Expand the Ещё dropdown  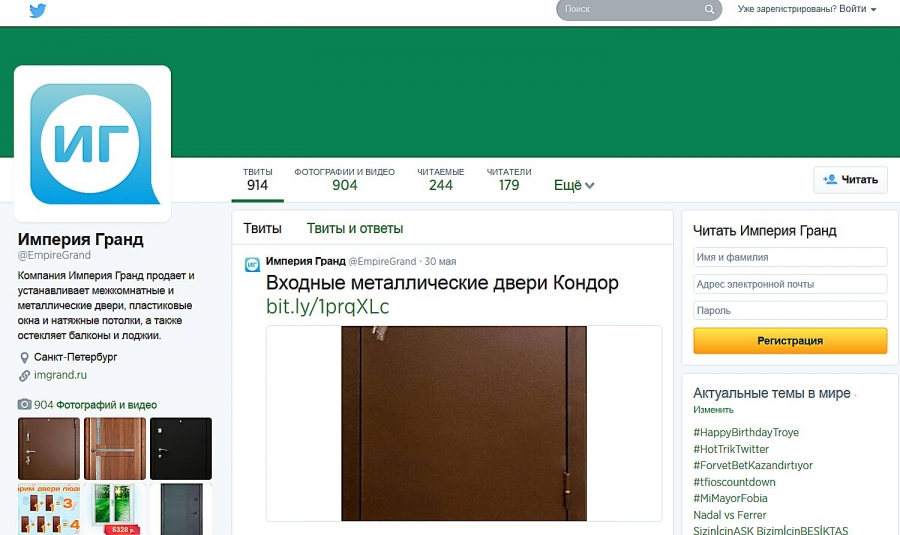coord(574,185)
